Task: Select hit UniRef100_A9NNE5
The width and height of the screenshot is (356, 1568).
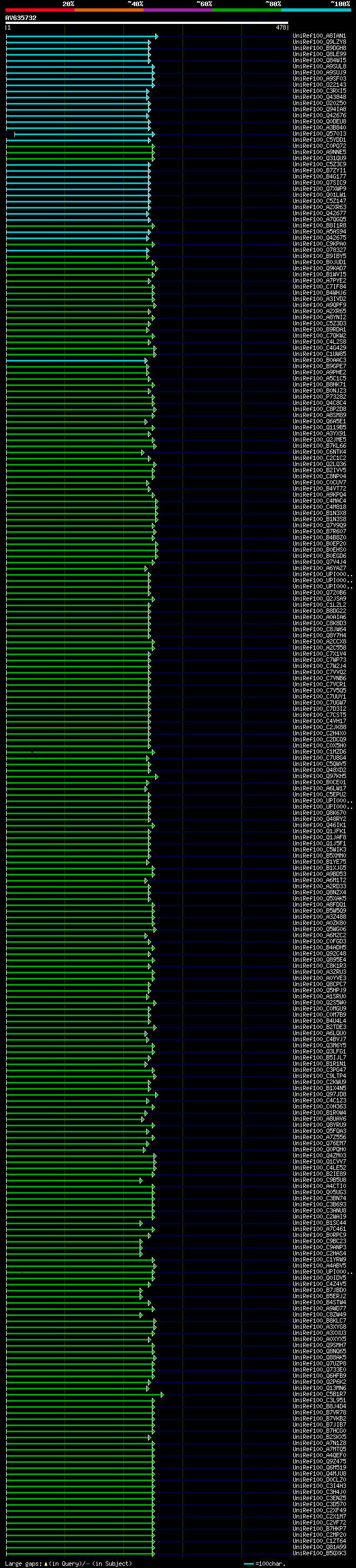Action: click(x=319, y=152)
